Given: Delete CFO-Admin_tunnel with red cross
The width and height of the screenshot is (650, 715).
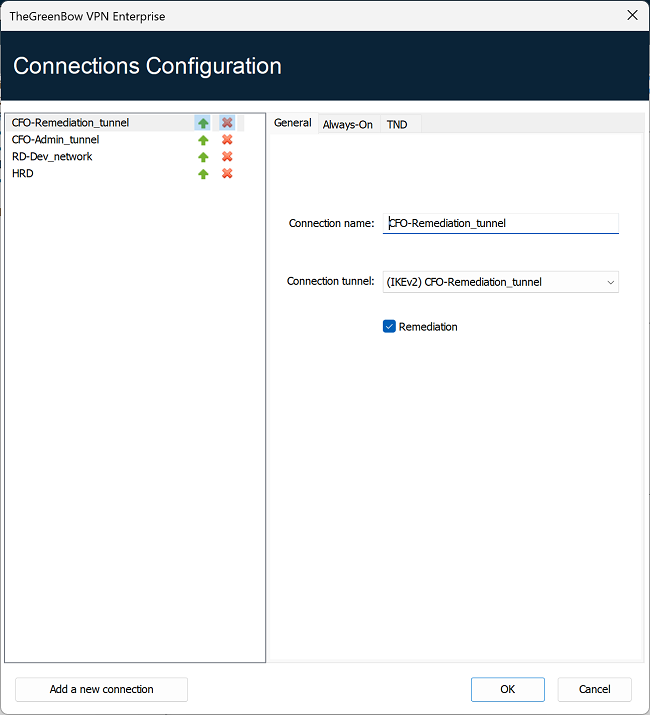Looking at the screenshot, I should click(x=227, y=140).
